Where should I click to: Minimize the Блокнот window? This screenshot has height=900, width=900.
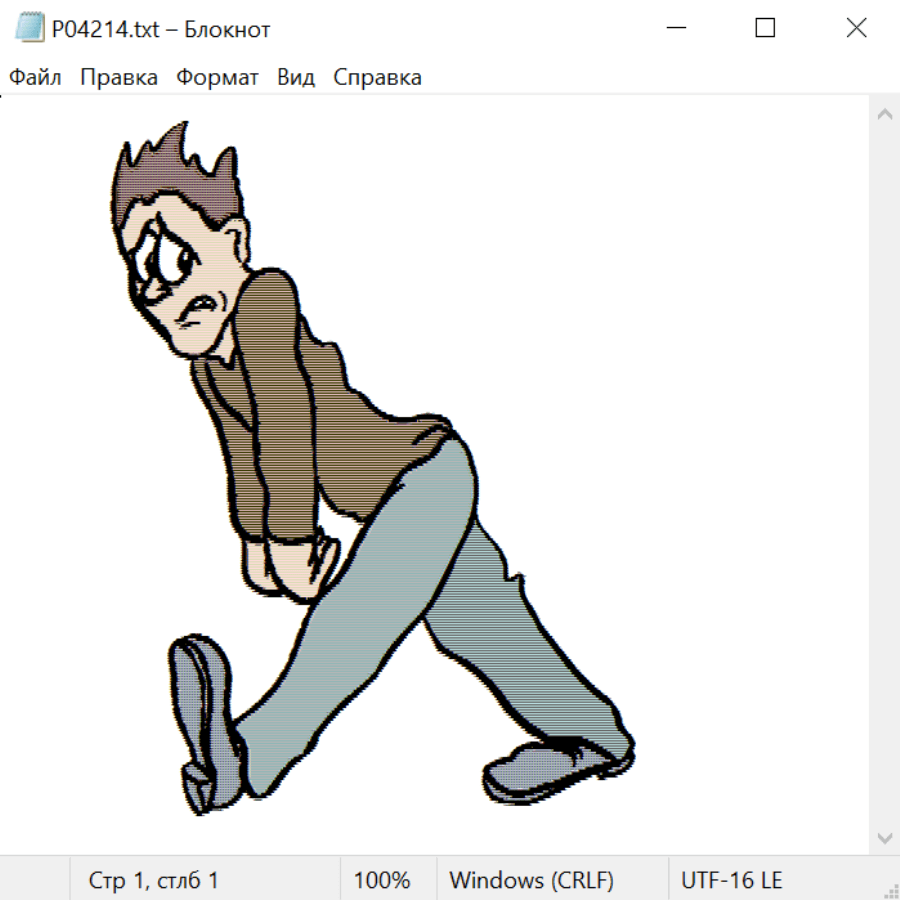pyautogui.click(x=674, y=29)
